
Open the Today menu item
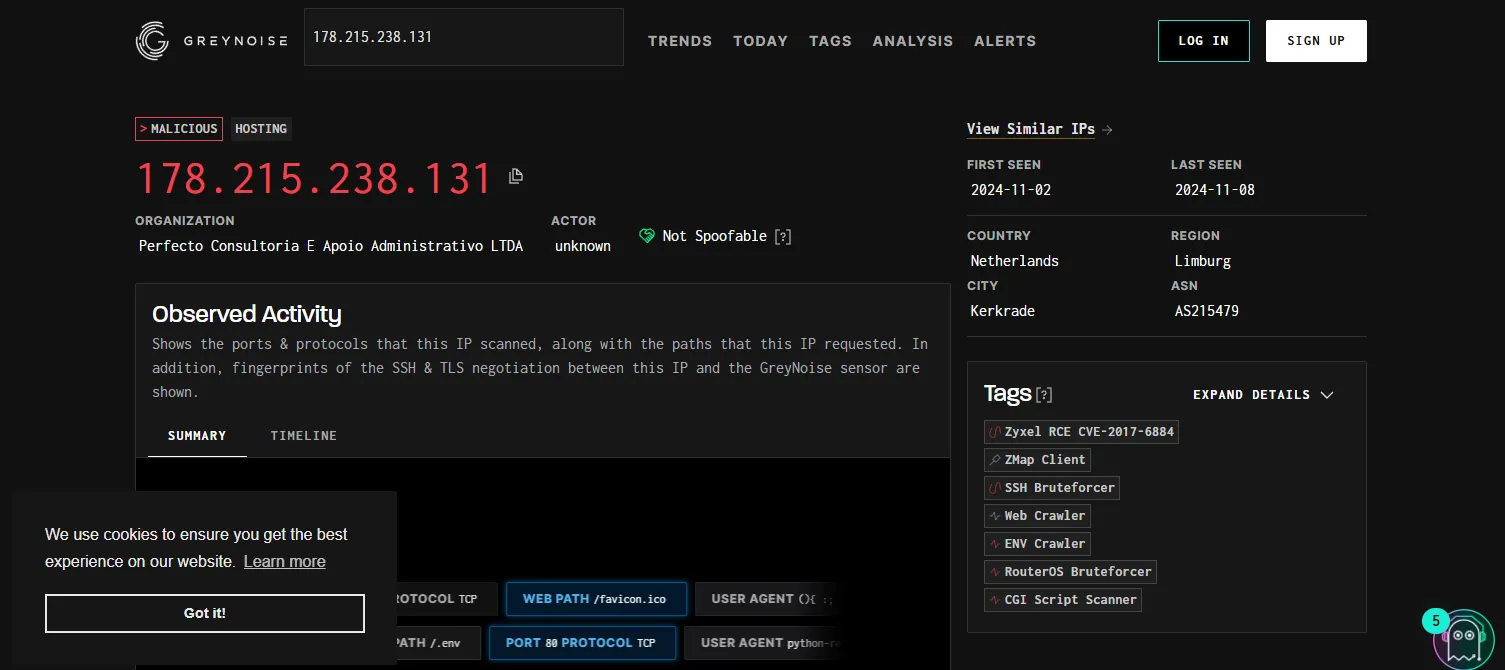tap(760, 41)
